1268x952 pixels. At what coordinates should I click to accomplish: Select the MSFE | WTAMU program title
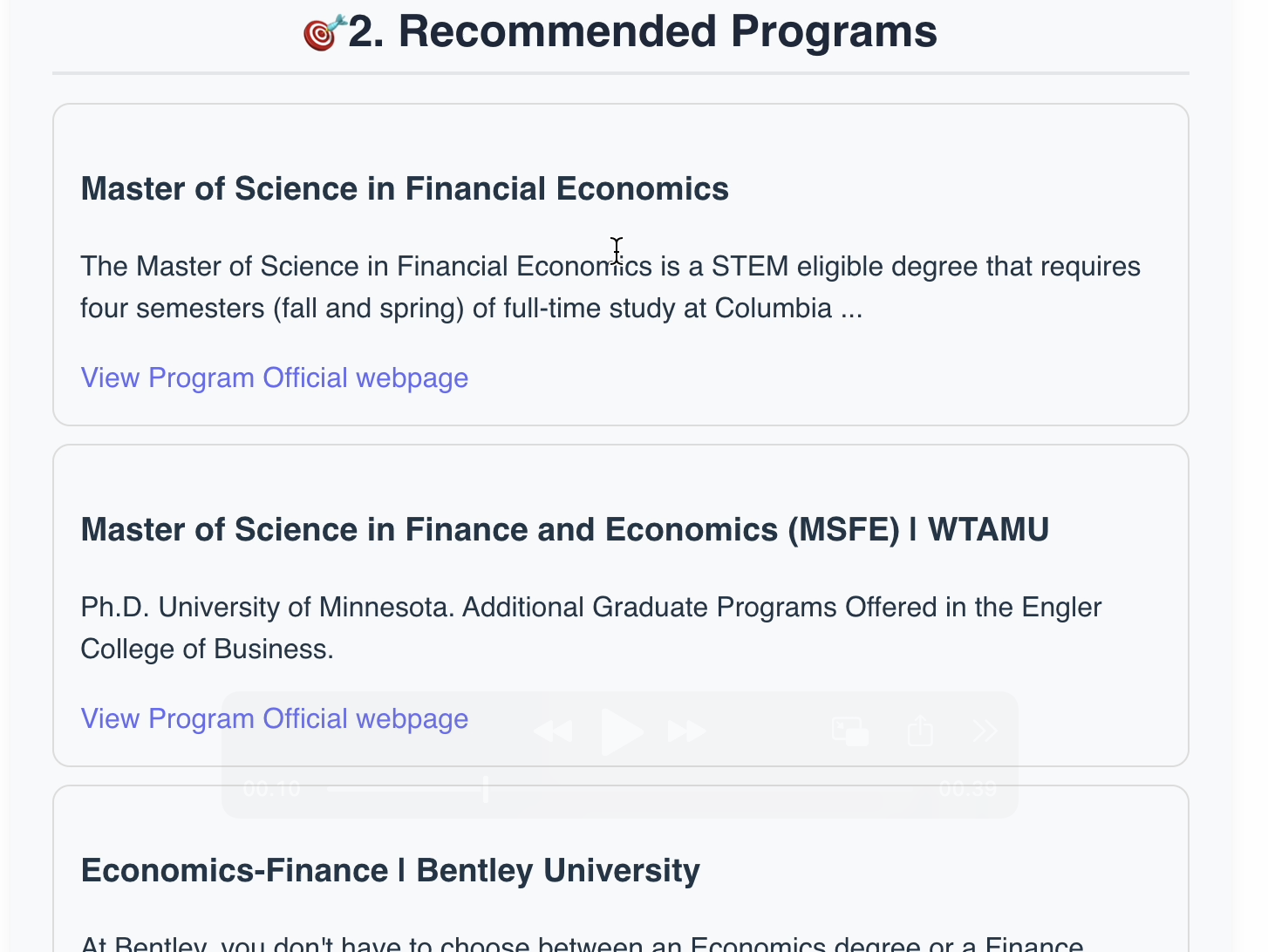pyautogui.click(x=564, y=530)
